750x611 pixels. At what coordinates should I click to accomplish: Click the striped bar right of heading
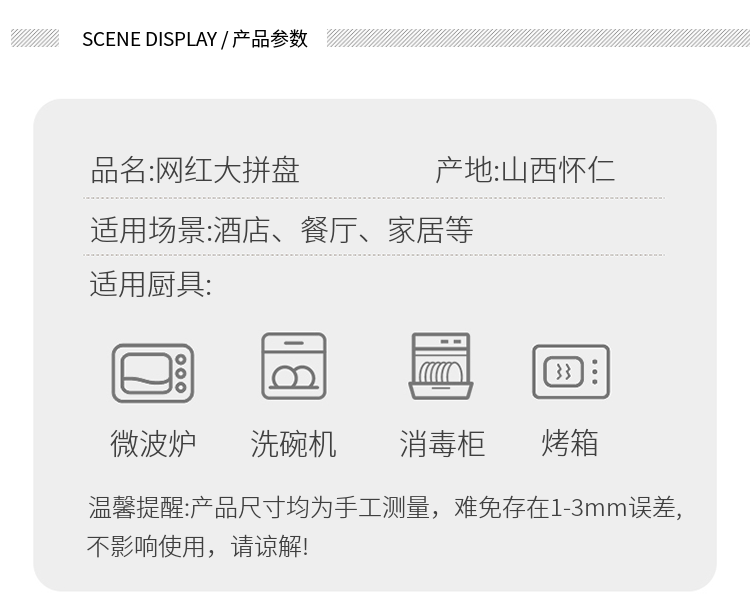pos(538,38)
